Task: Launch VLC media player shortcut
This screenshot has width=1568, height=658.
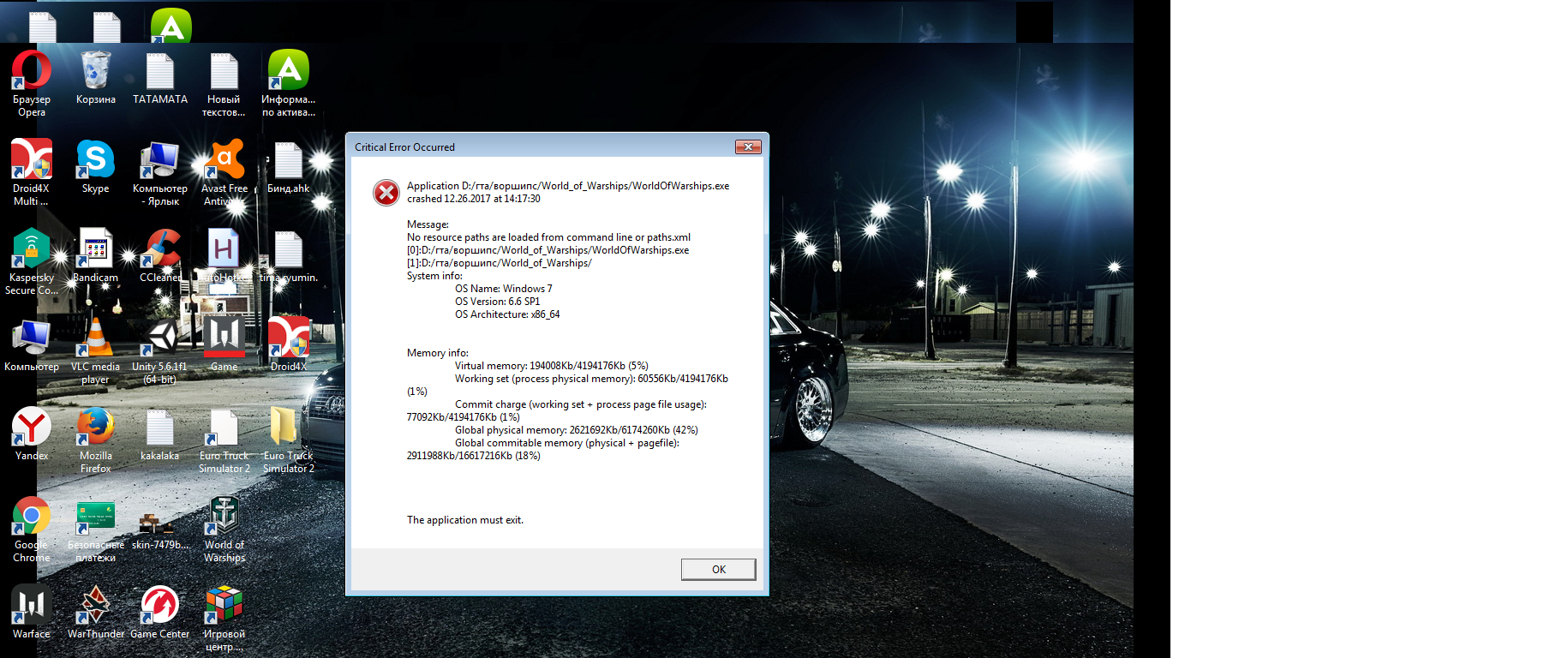Action: point(95,338)
